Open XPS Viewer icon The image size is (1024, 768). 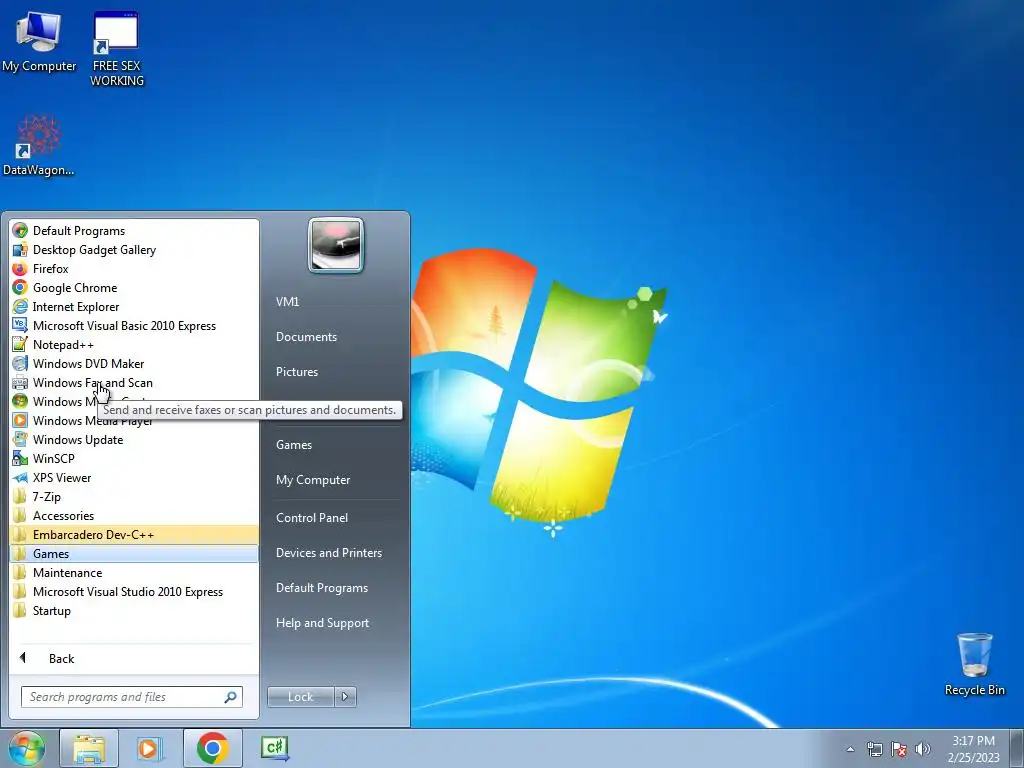pyautogui.click(x=20, y=477)
